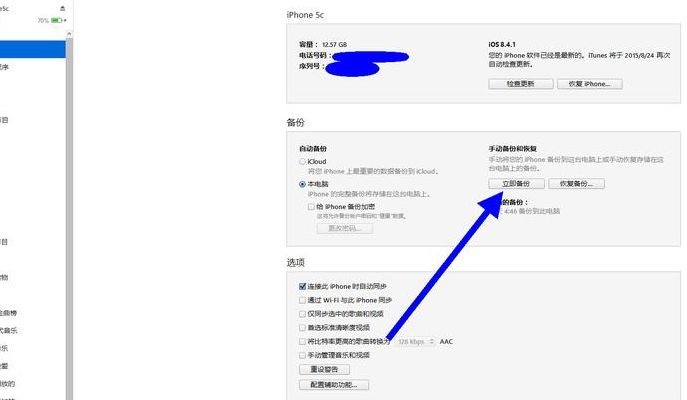The width and height of the screenshot is (687, 400).
Task: Open the 128 kbps bitrate dropdown
Action: click(415, 341)
